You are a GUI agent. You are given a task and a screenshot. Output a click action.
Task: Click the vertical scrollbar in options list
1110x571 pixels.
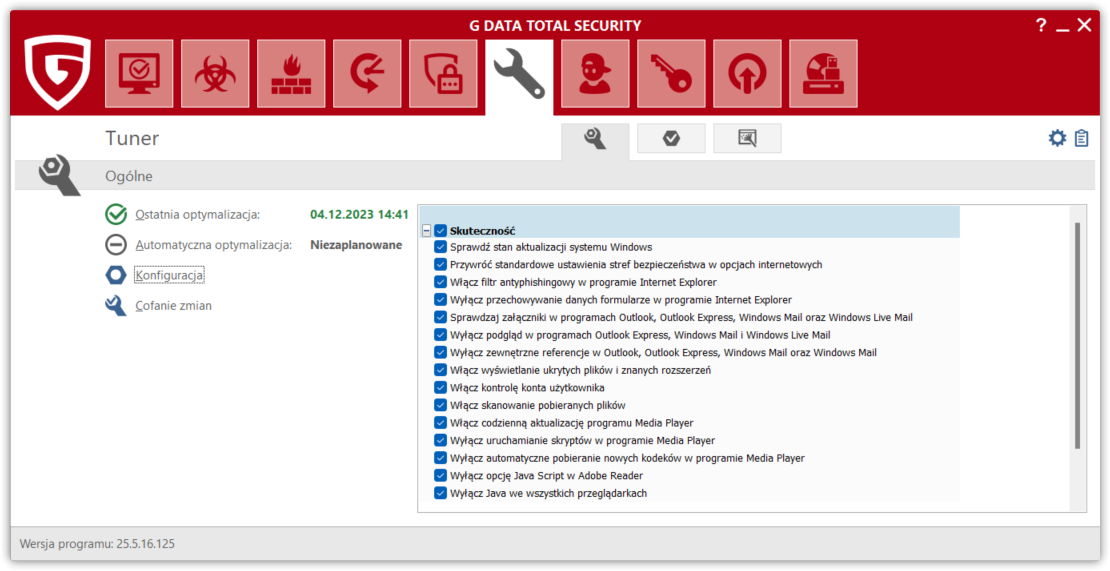click(1077, 335)
